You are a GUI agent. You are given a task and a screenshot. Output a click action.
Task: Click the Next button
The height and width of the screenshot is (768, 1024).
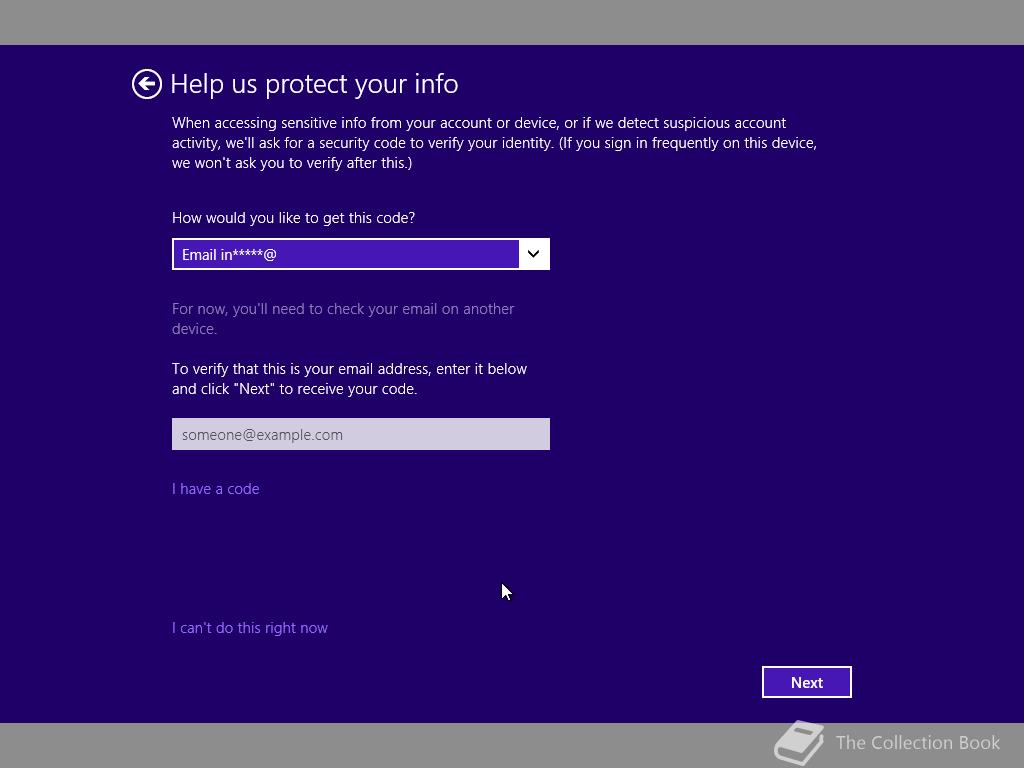pos(807,682)
